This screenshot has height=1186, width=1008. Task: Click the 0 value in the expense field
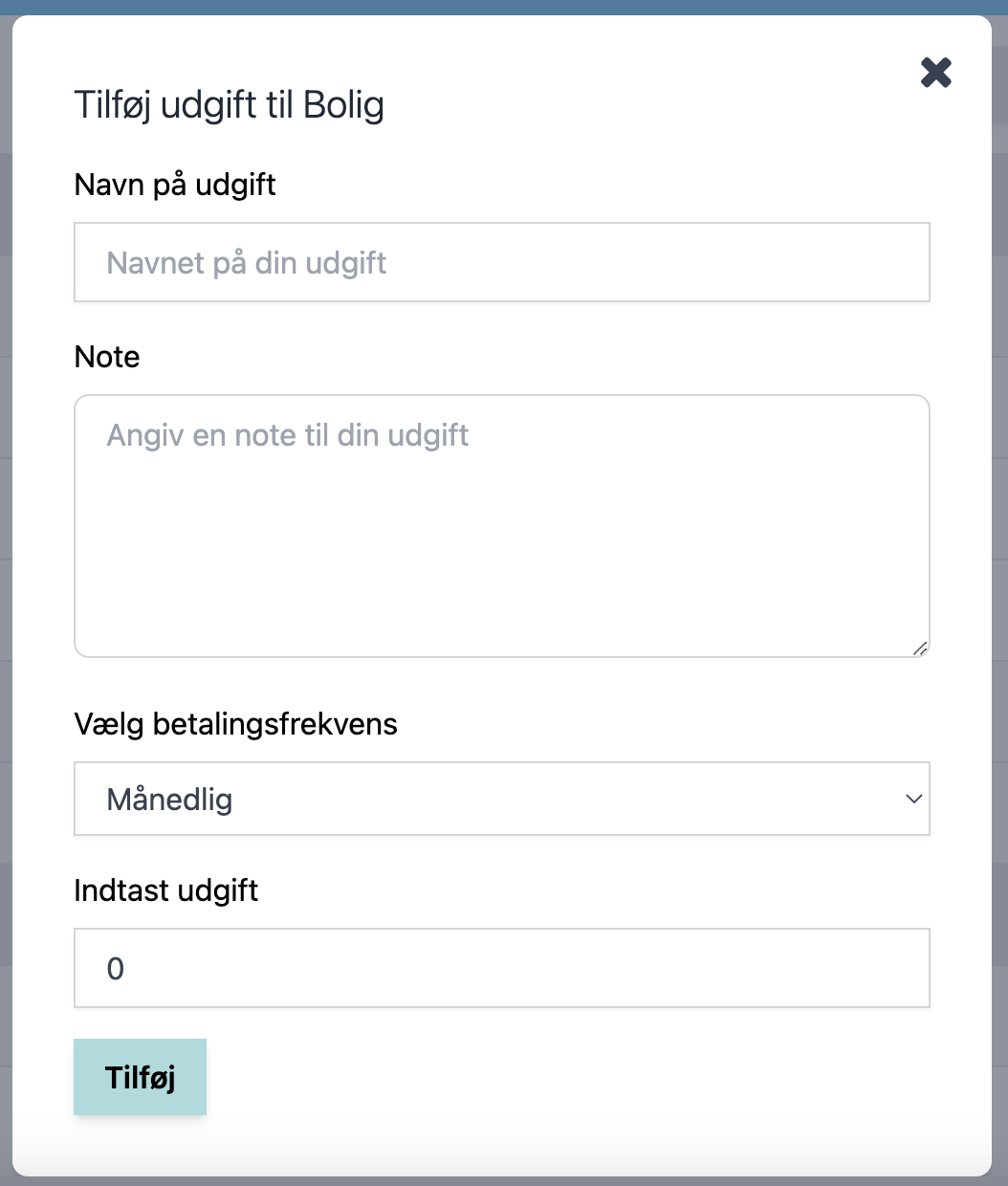click(x=116, y=969)
